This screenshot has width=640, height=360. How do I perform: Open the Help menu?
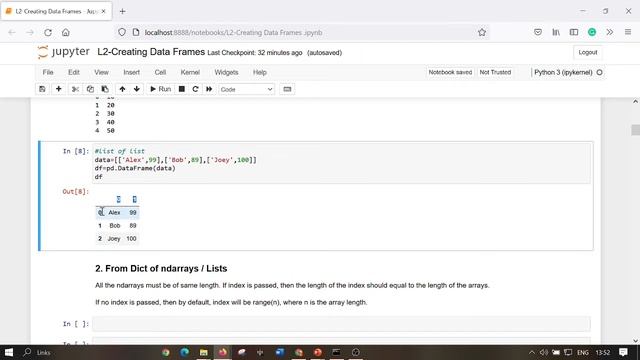260,72
